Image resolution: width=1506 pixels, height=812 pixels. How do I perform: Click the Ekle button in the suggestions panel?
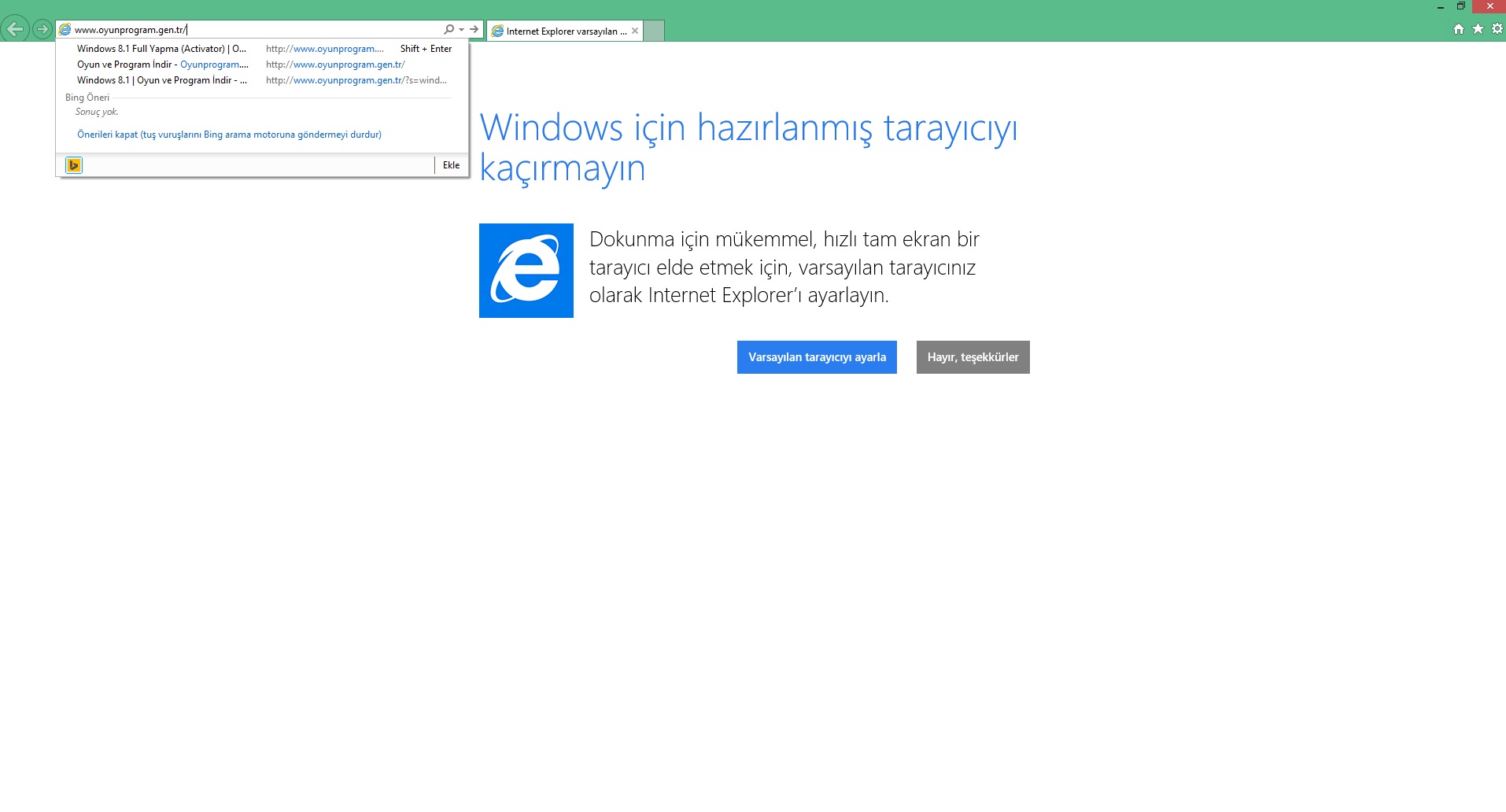click(x=451, y=165)
